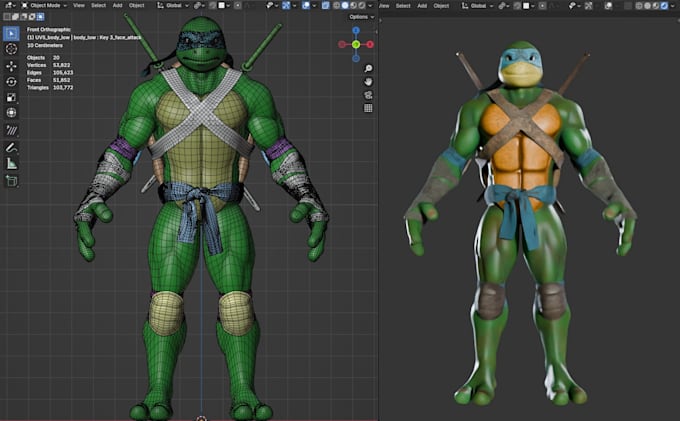Open Add menu in right viewport
The height and width of the screenshot is (421, 680).
pyautogui.click(x=422, y=6)
